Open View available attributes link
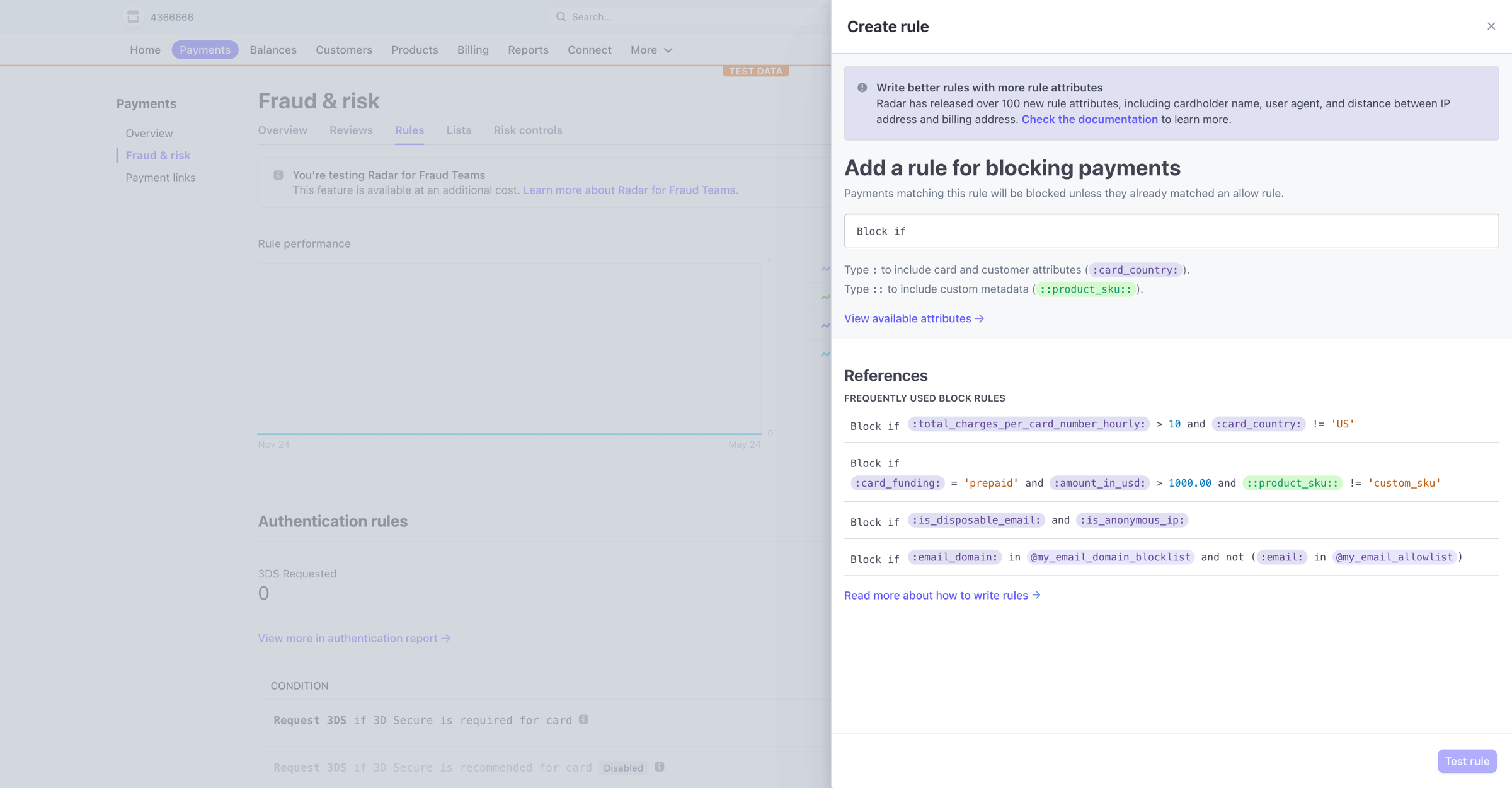This screenshot has height=788, width=1512. coord(914,318)
